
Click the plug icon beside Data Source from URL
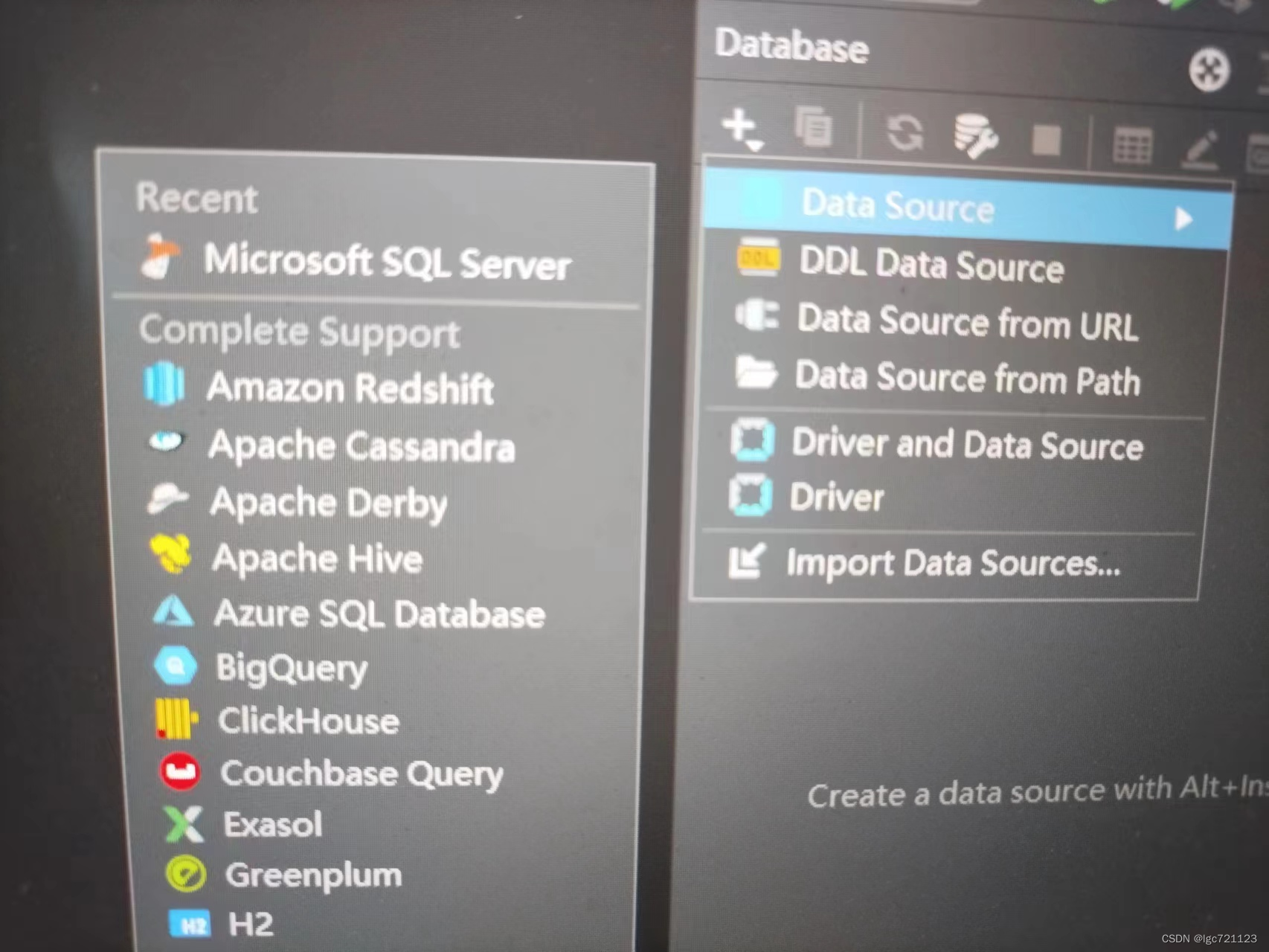coord(757,315)
